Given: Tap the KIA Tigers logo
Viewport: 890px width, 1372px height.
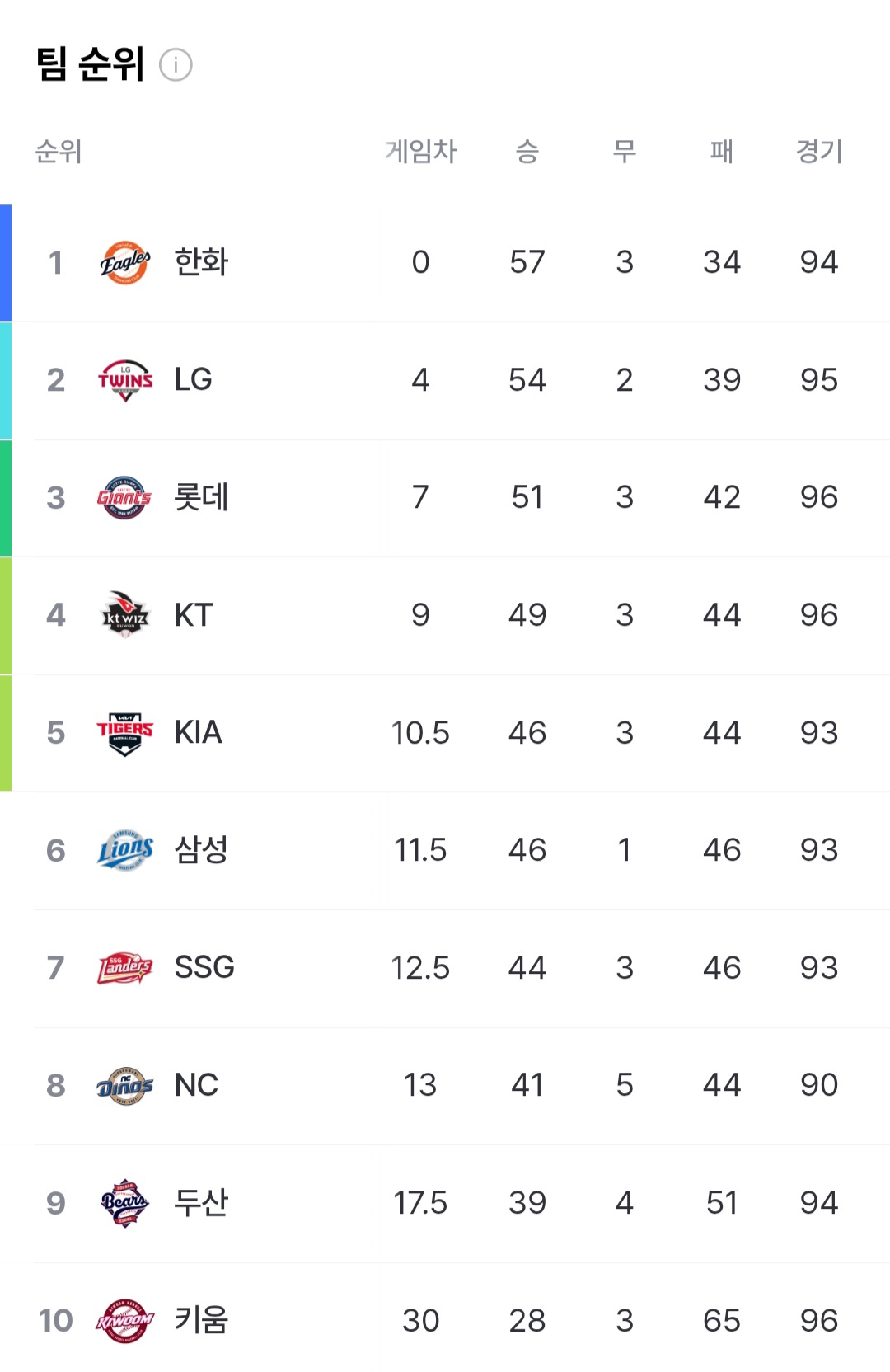Looking at the screenshot, I should (x=125, y=733).
